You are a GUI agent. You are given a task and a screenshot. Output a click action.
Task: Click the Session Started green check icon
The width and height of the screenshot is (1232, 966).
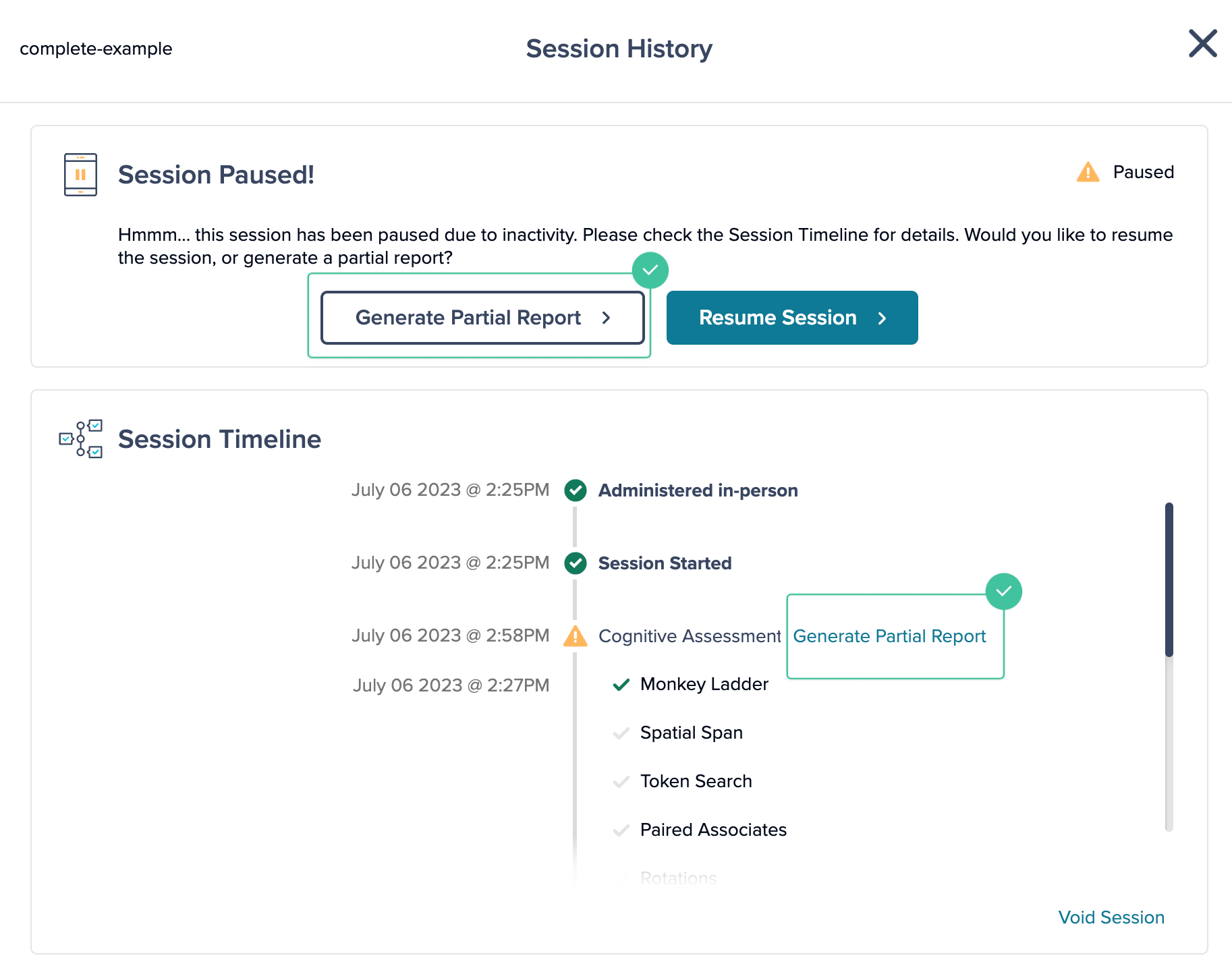(x=576, y=563)
